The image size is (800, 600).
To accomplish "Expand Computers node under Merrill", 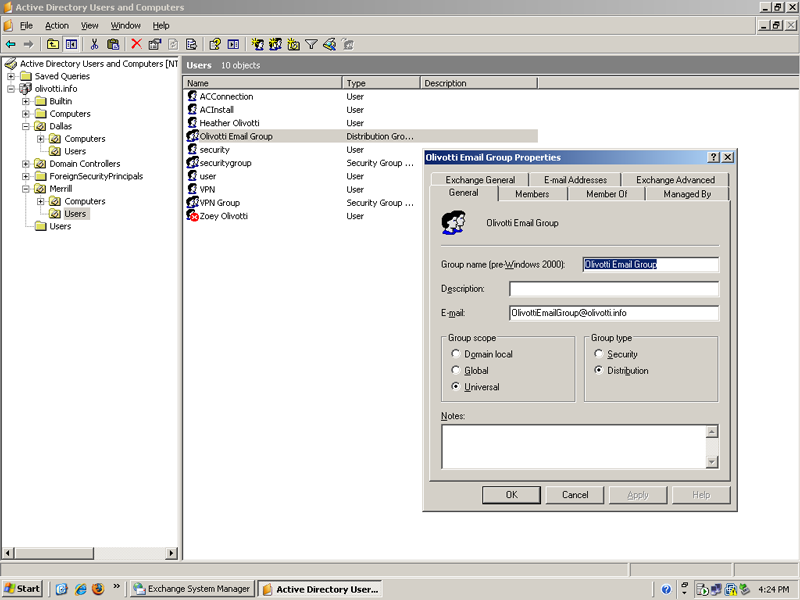I will pos(41,201).
